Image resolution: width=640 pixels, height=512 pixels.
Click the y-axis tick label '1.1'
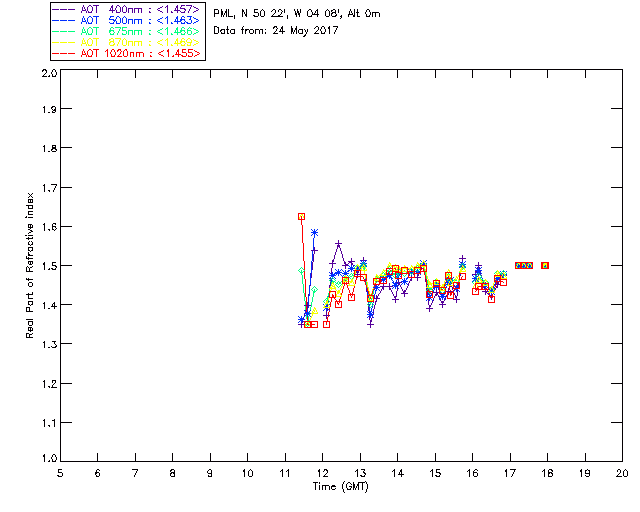(x=49, y=423)
